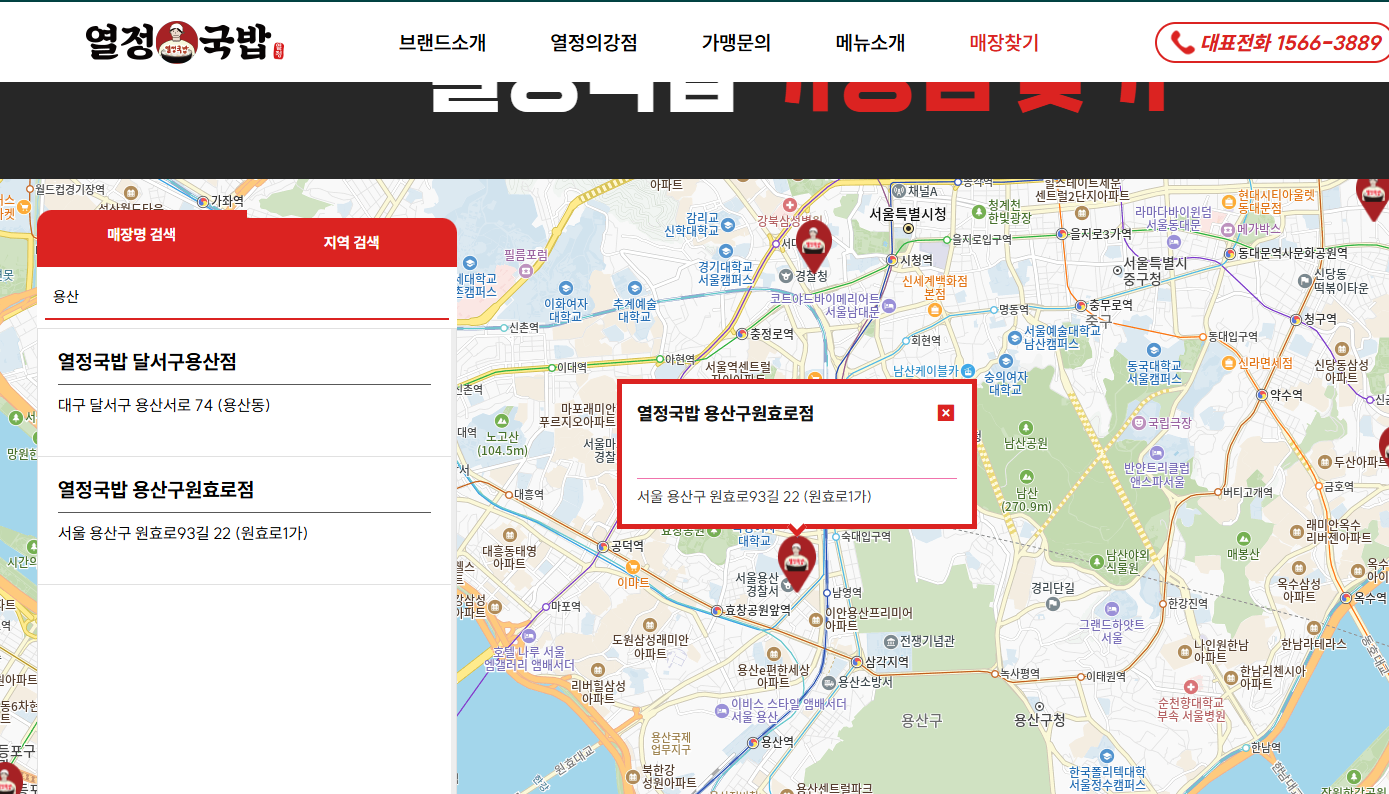The image size is (1389, 794).
Task: Click the 공덕역 subway station marker
Action: click(602, 547)
